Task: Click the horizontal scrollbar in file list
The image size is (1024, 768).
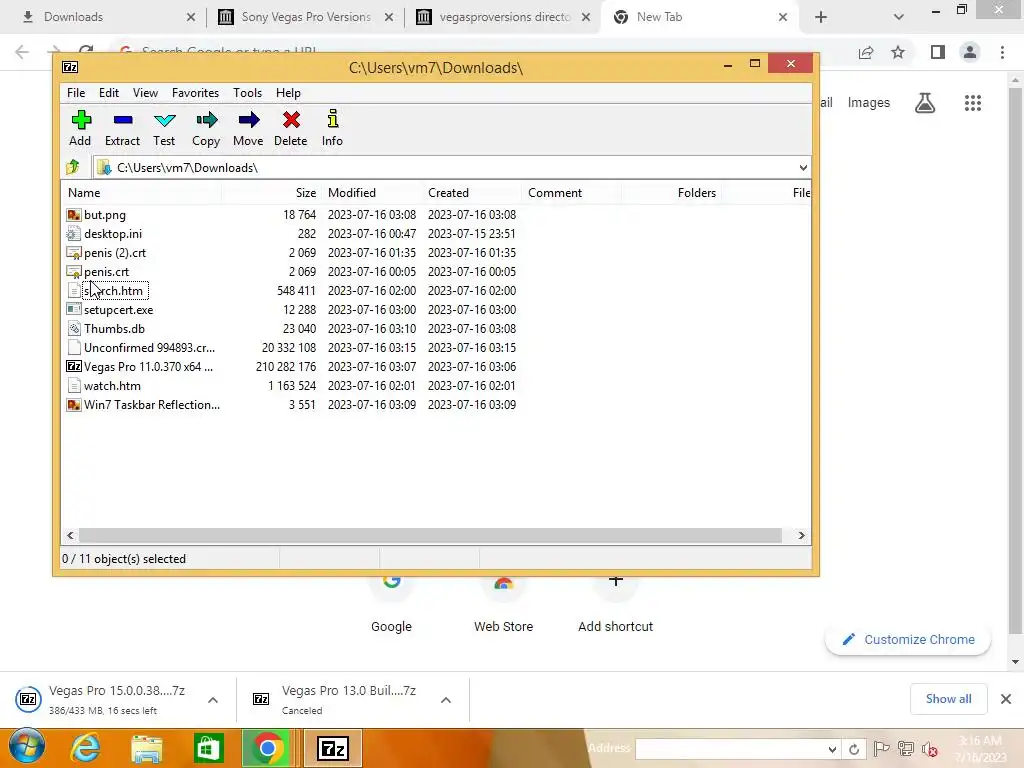Action: pyautogui.click(x=430, y=536)
